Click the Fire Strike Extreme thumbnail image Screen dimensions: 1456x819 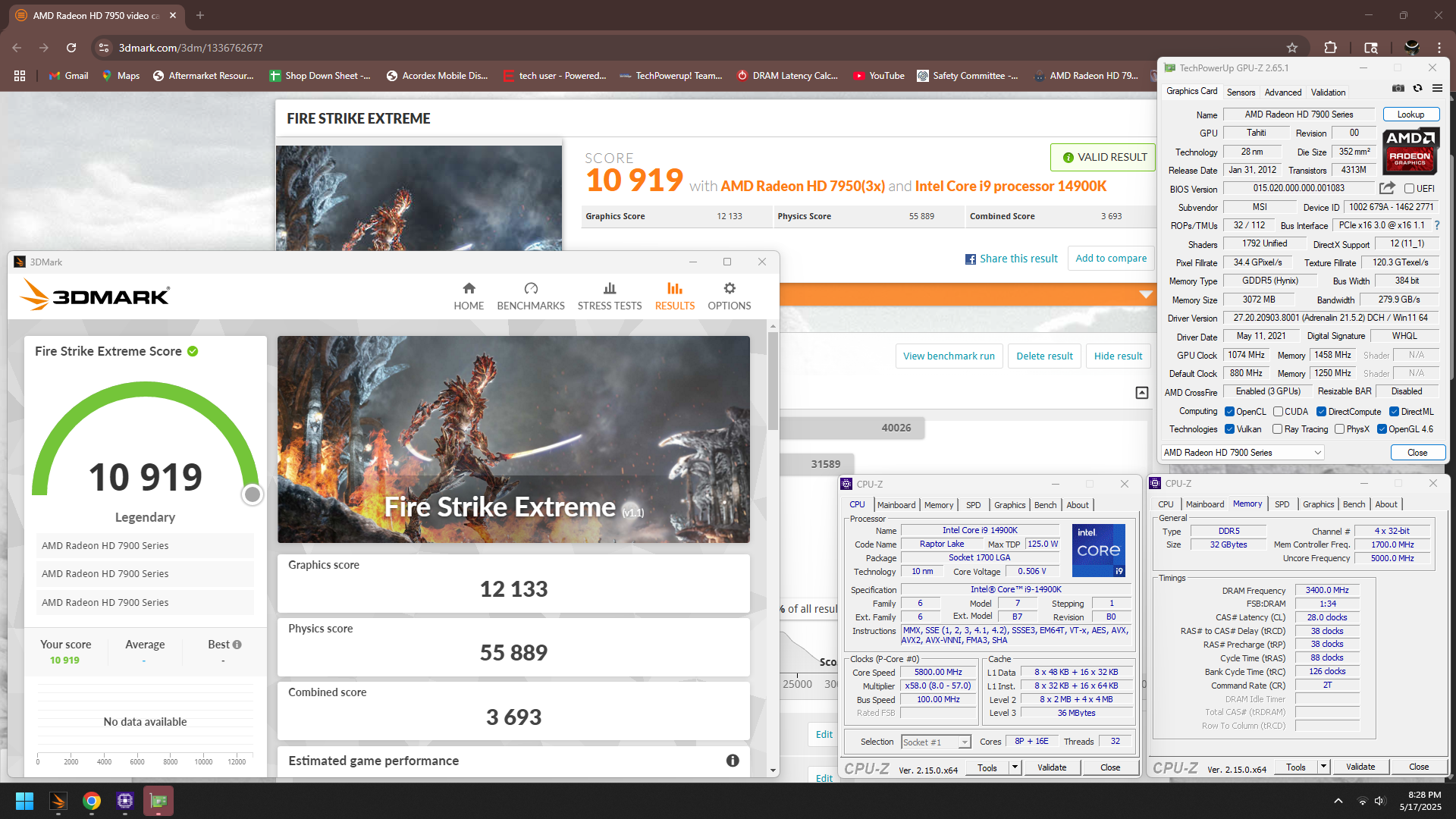tap(513, 439)
